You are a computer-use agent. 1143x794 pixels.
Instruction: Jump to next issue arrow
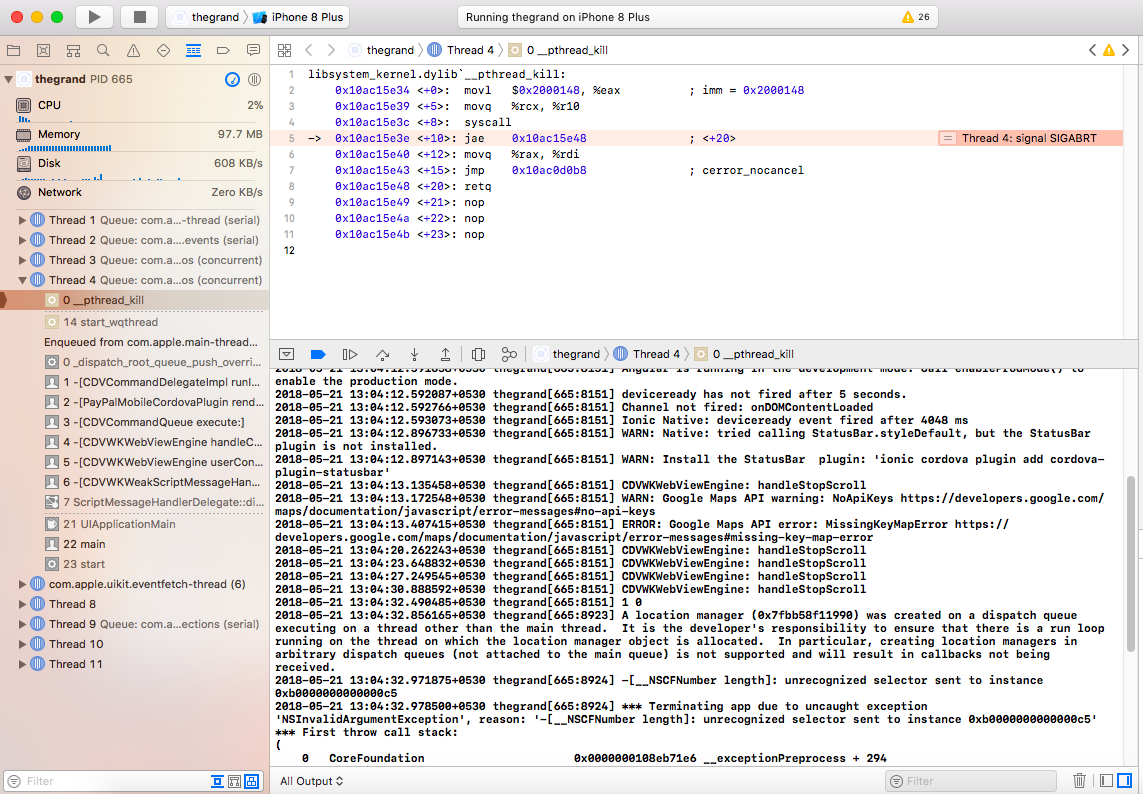pos(1126,50)
